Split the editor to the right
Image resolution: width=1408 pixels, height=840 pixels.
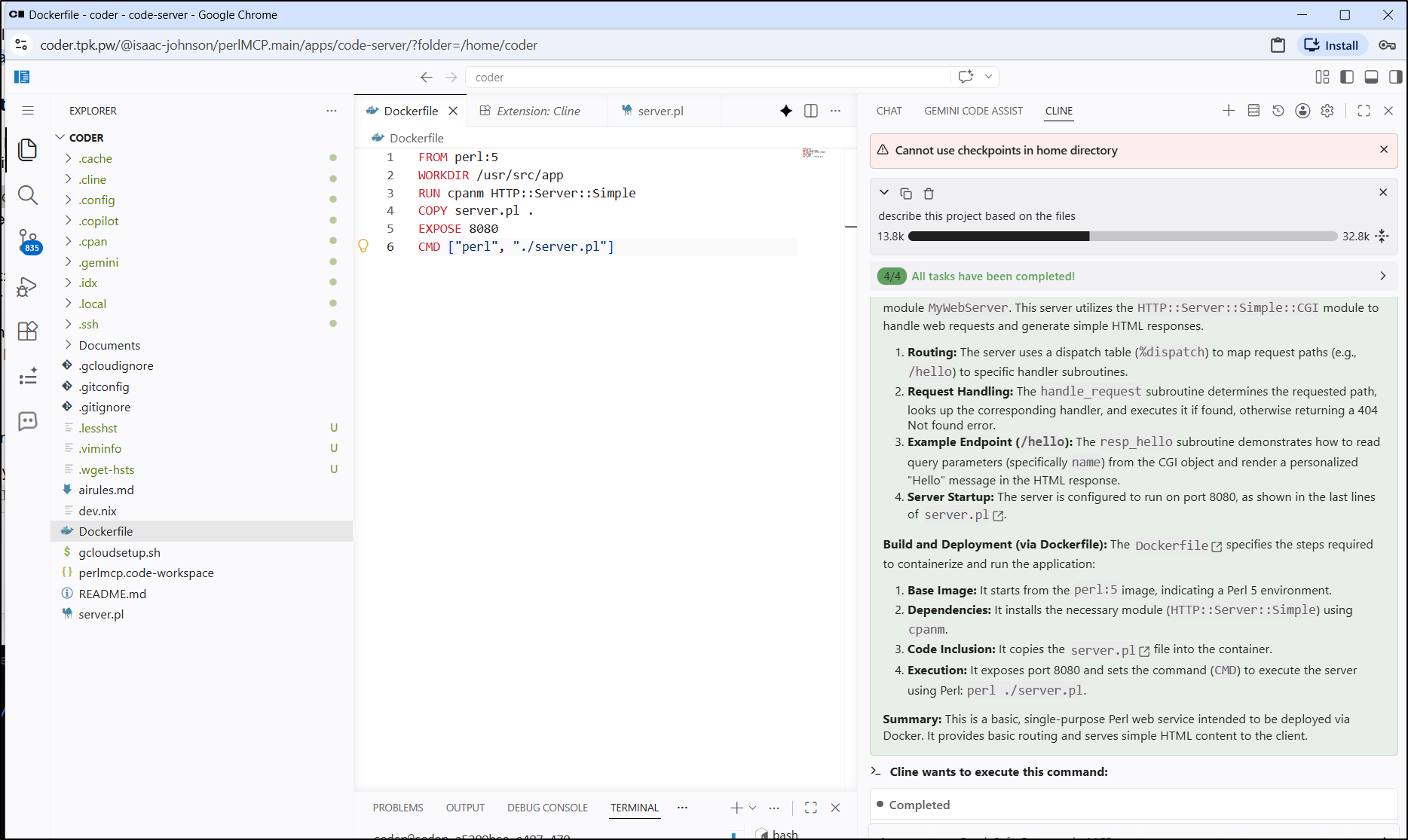[811, 111]
